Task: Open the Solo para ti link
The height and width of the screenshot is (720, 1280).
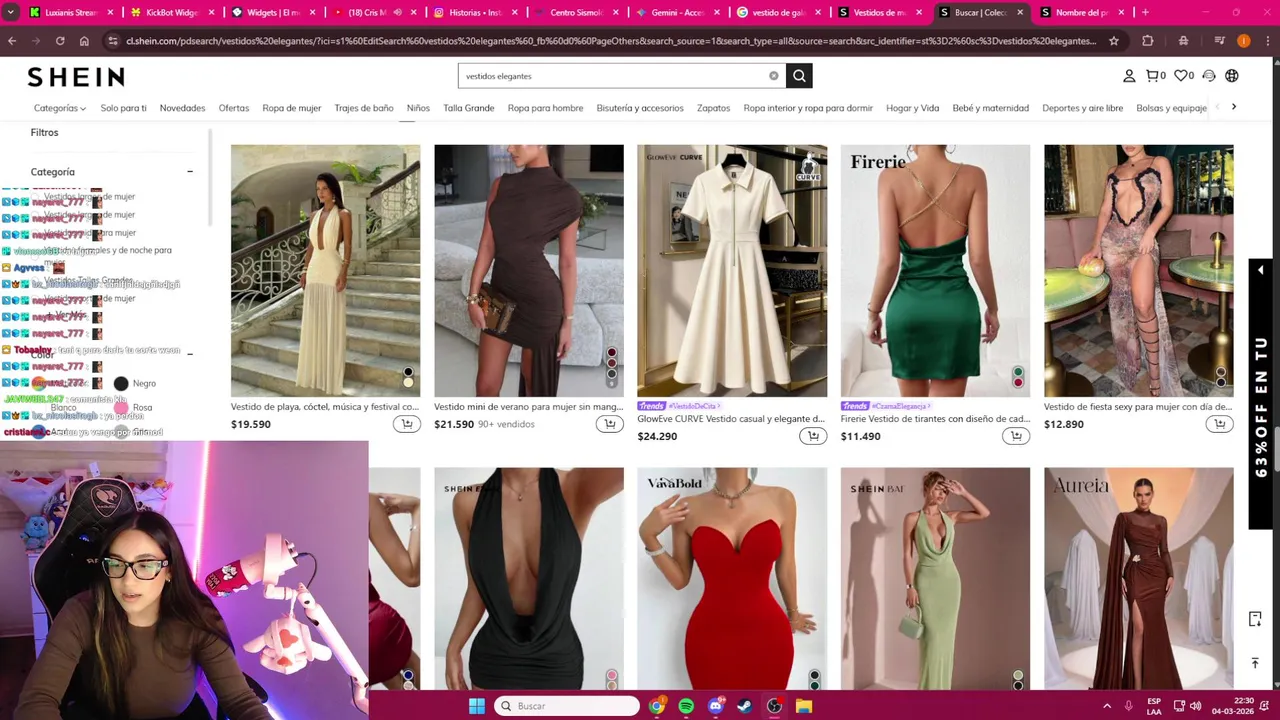Action: 123,108
